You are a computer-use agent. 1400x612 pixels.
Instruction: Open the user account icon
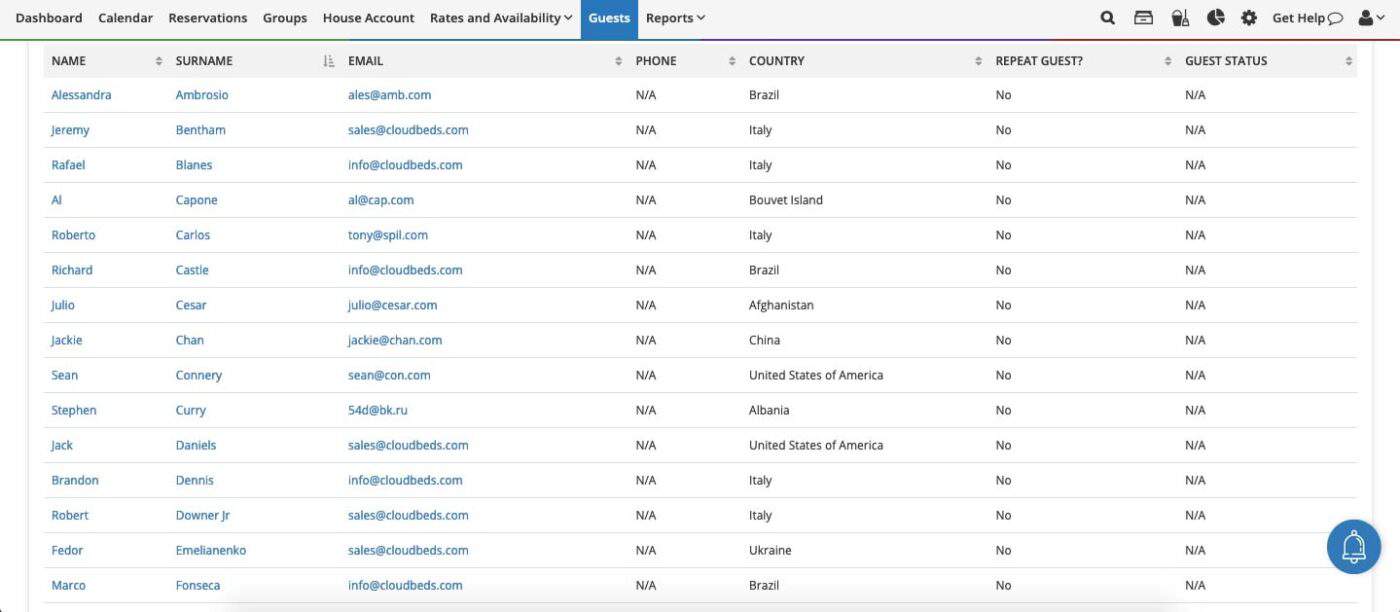[1367, 17]
